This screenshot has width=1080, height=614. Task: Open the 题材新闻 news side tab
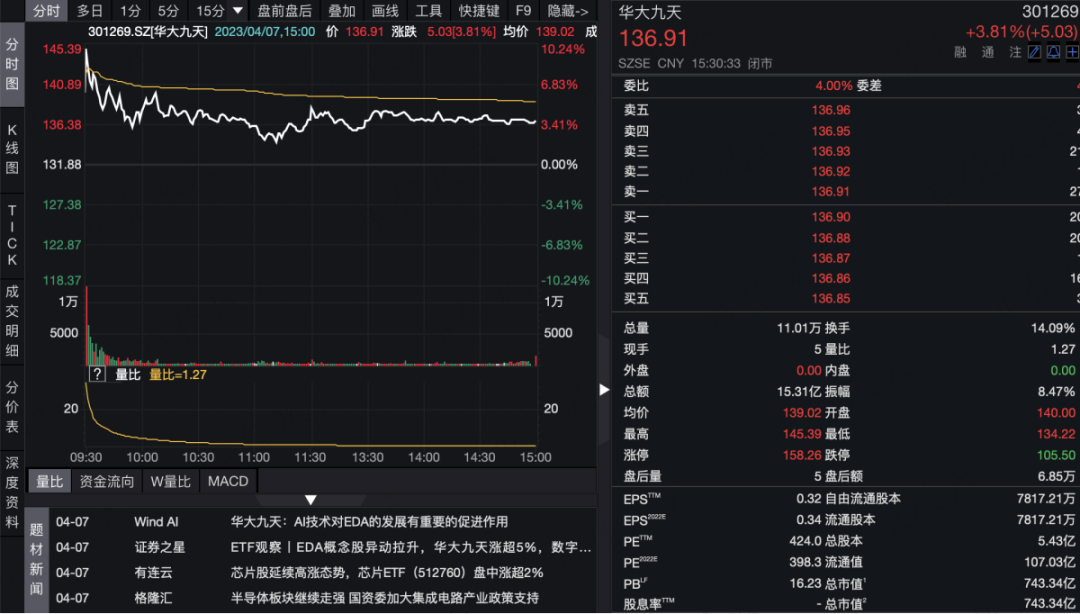point(37,559)
